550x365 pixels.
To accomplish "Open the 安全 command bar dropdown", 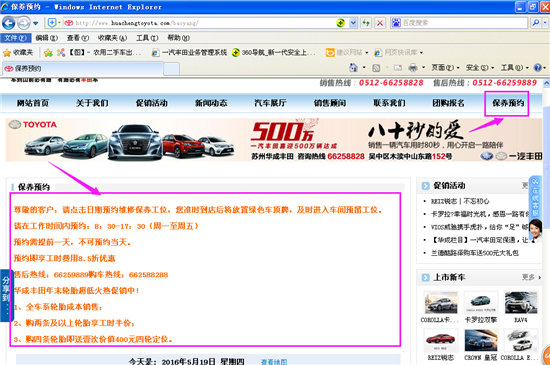I will click(x=479, y=68).
